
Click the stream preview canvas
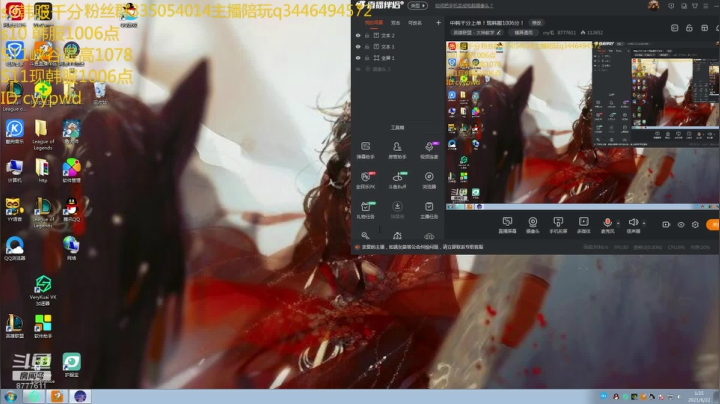tap(582, 125)
